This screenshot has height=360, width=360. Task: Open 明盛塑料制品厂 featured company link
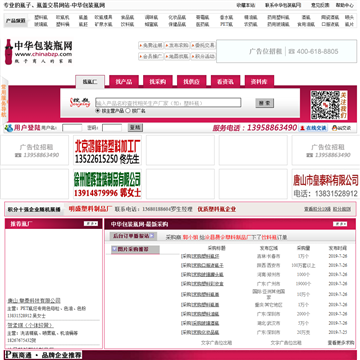pos(90,209)
